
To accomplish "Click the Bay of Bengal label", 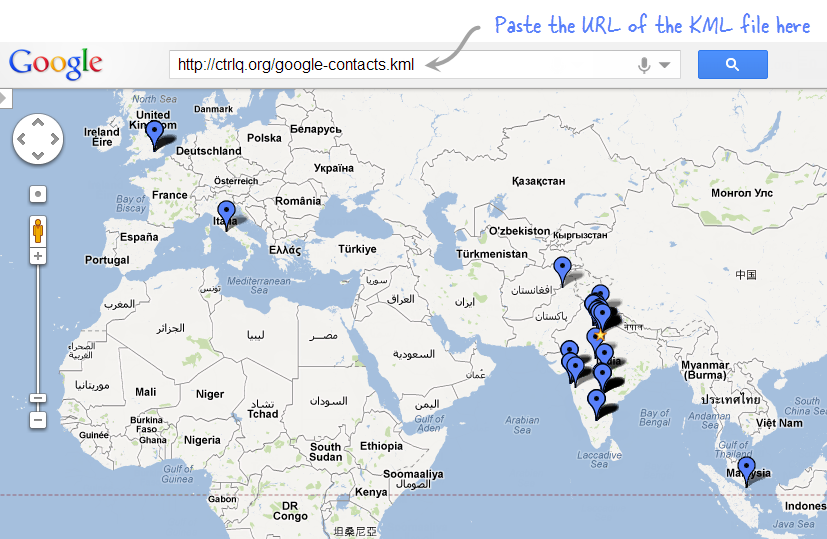I will [x=655, y=417].
